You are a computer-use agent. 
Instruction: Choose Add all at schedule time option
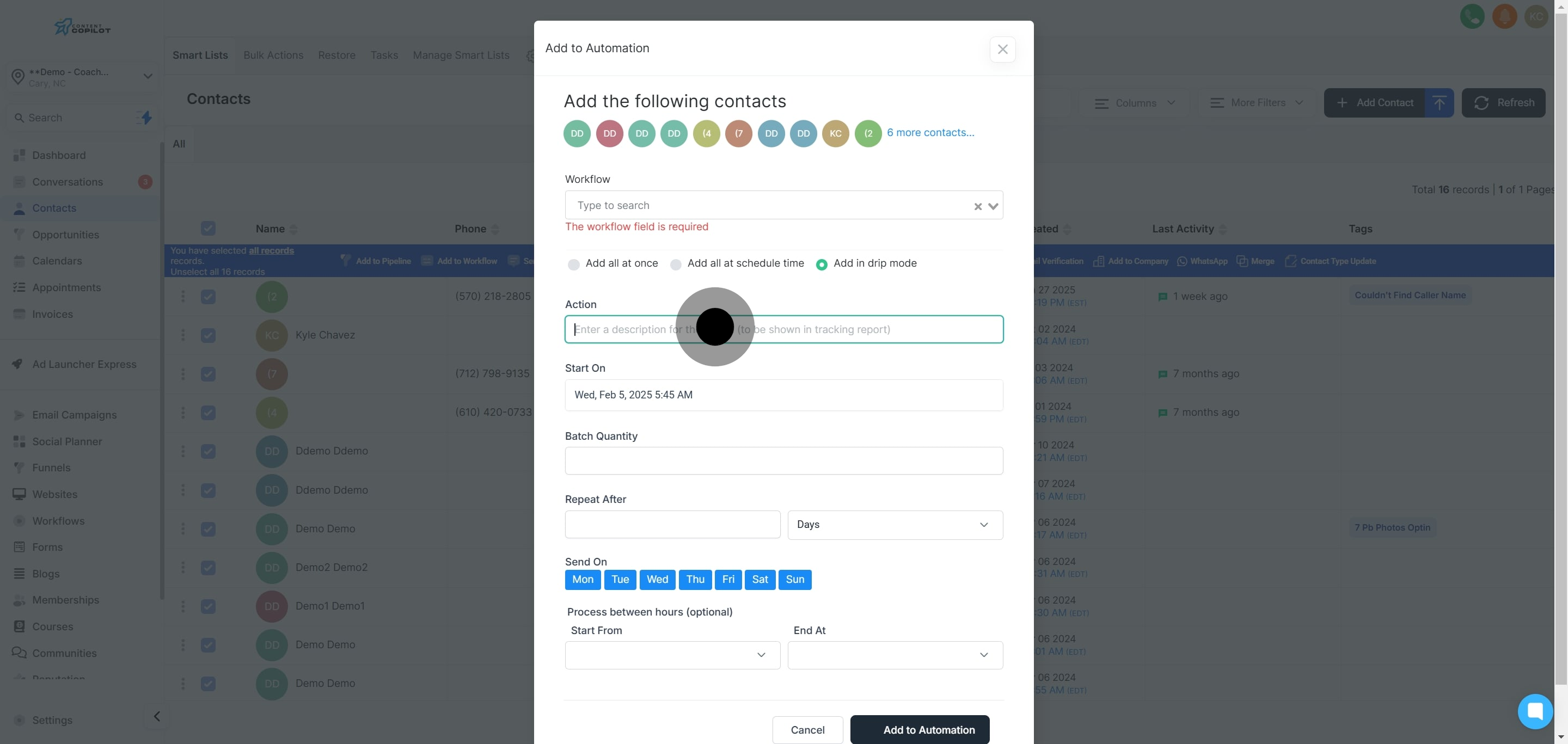pos(676,264)
